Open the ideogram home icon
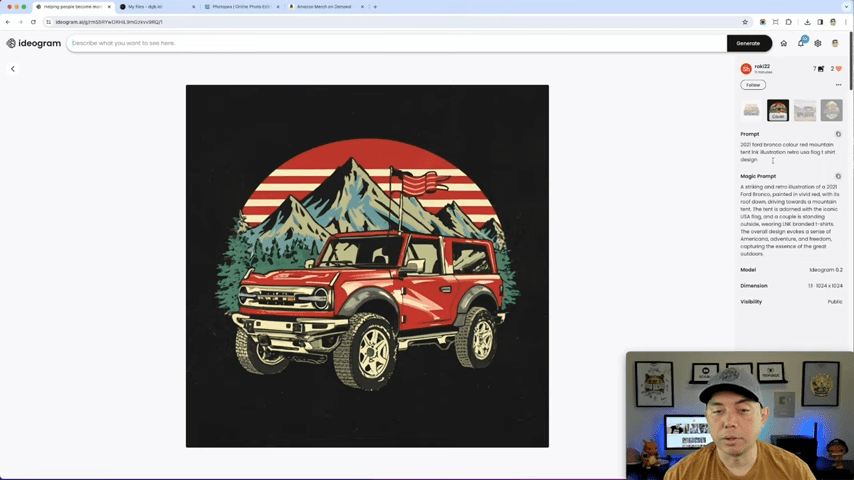Image resolution: width=854 pixels, height=480 pixels. tap(783, 43)
